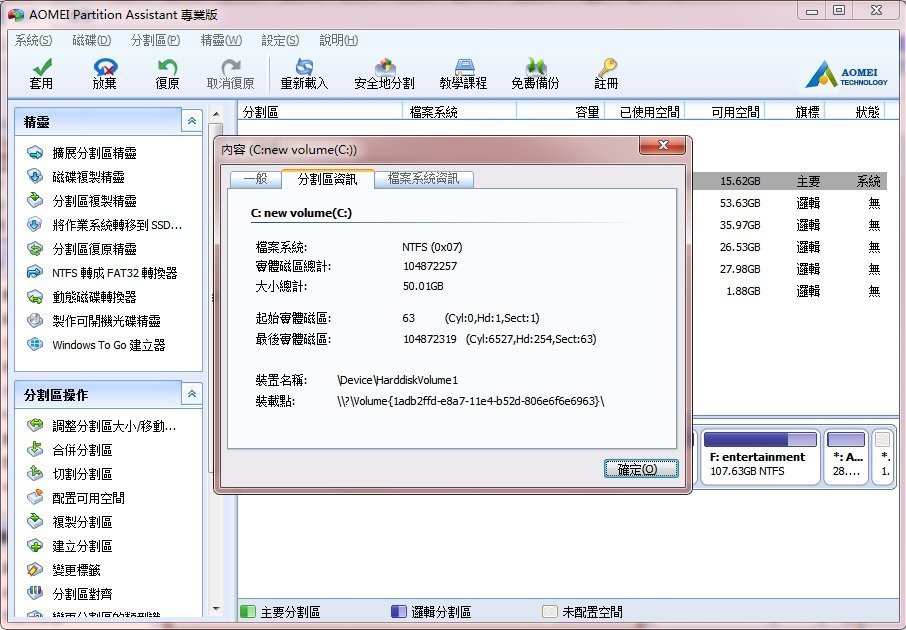Select the 分割區對齊 operation
The height and width of the screenshot is (630, 906).
coord(82,594)
